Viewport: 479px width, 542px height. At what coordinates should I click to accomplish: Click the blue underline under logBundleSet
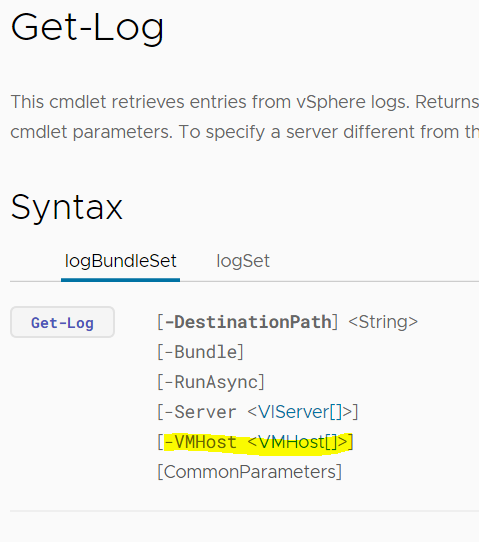pos(120,280)
